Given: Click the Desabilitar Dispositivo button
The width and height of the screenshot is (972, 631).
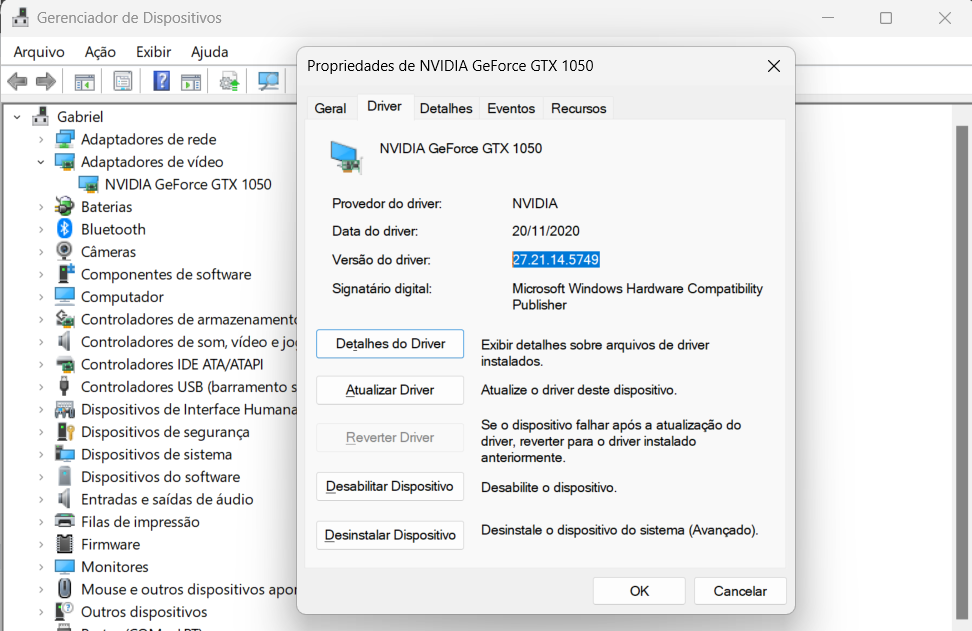Looking at the screenshot, I should point(390,487).
